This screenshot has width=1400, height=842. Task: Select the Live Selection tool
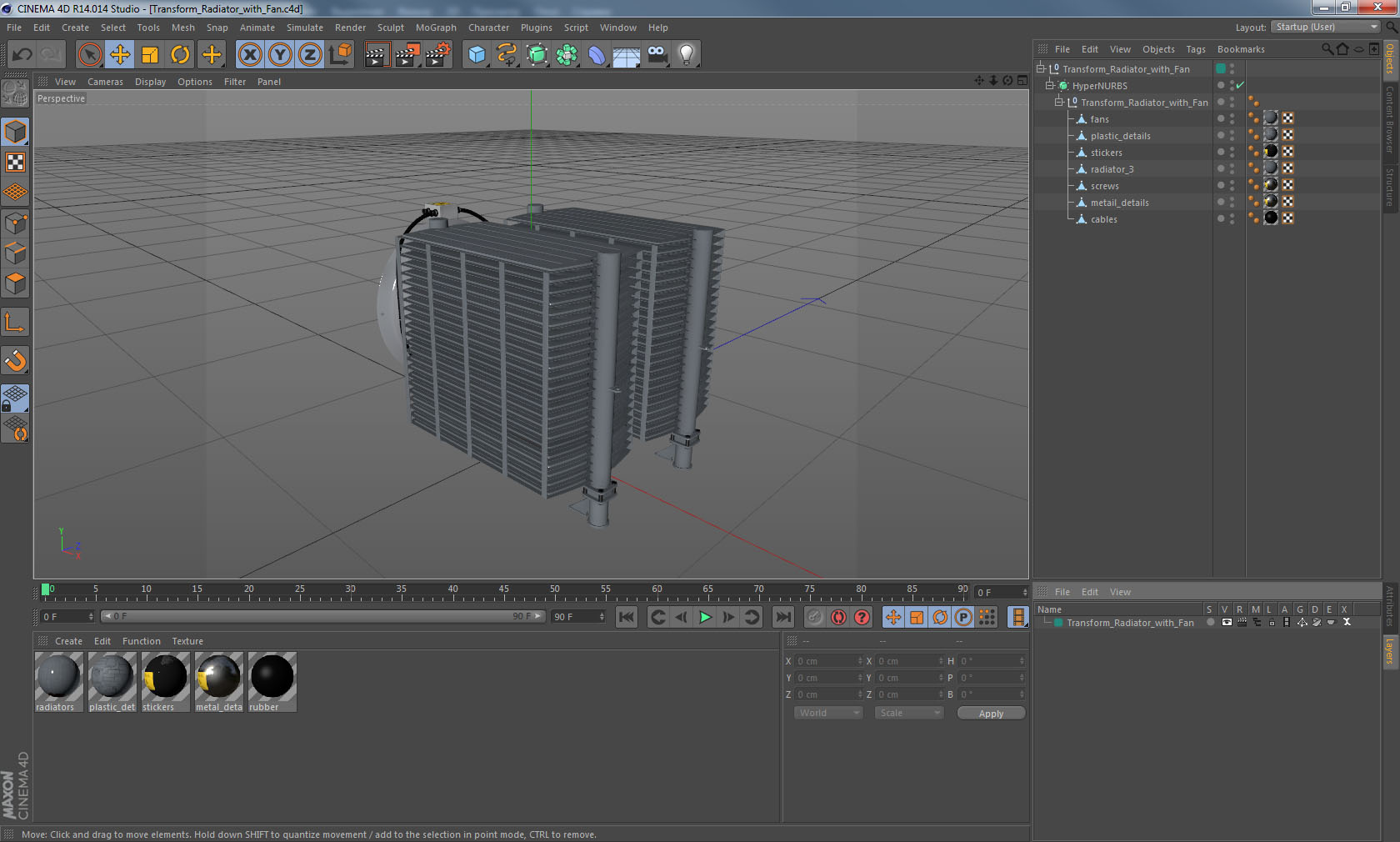tap(89, 55)
